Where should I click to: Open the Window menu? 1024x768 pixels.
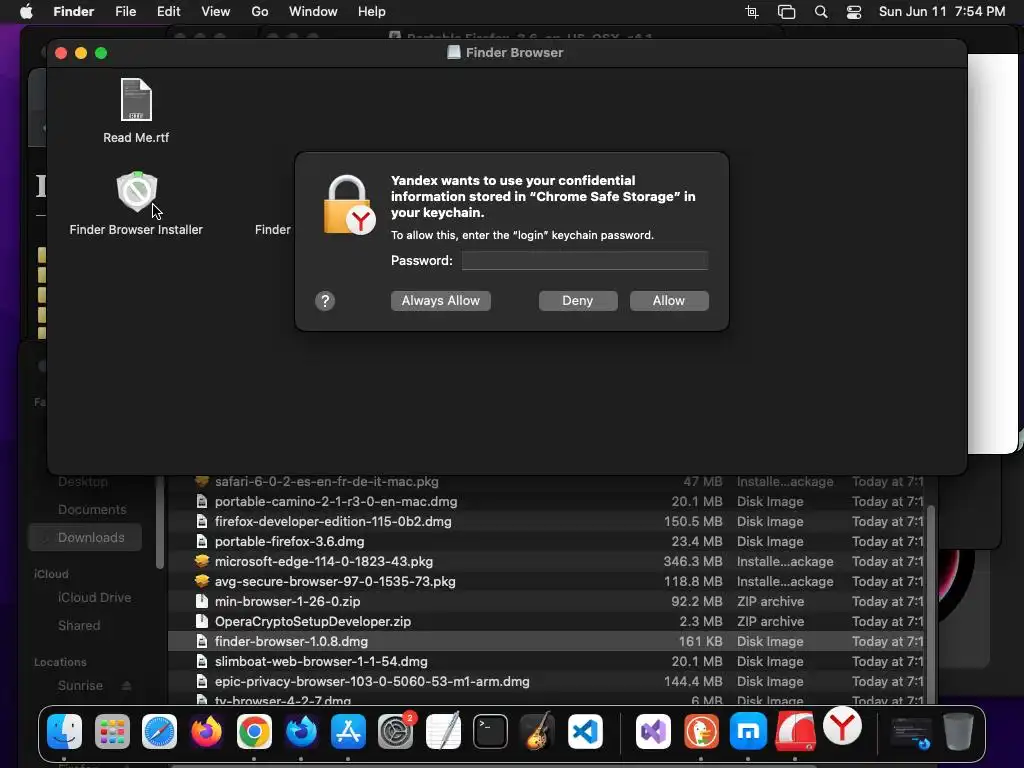coord(313,12)
